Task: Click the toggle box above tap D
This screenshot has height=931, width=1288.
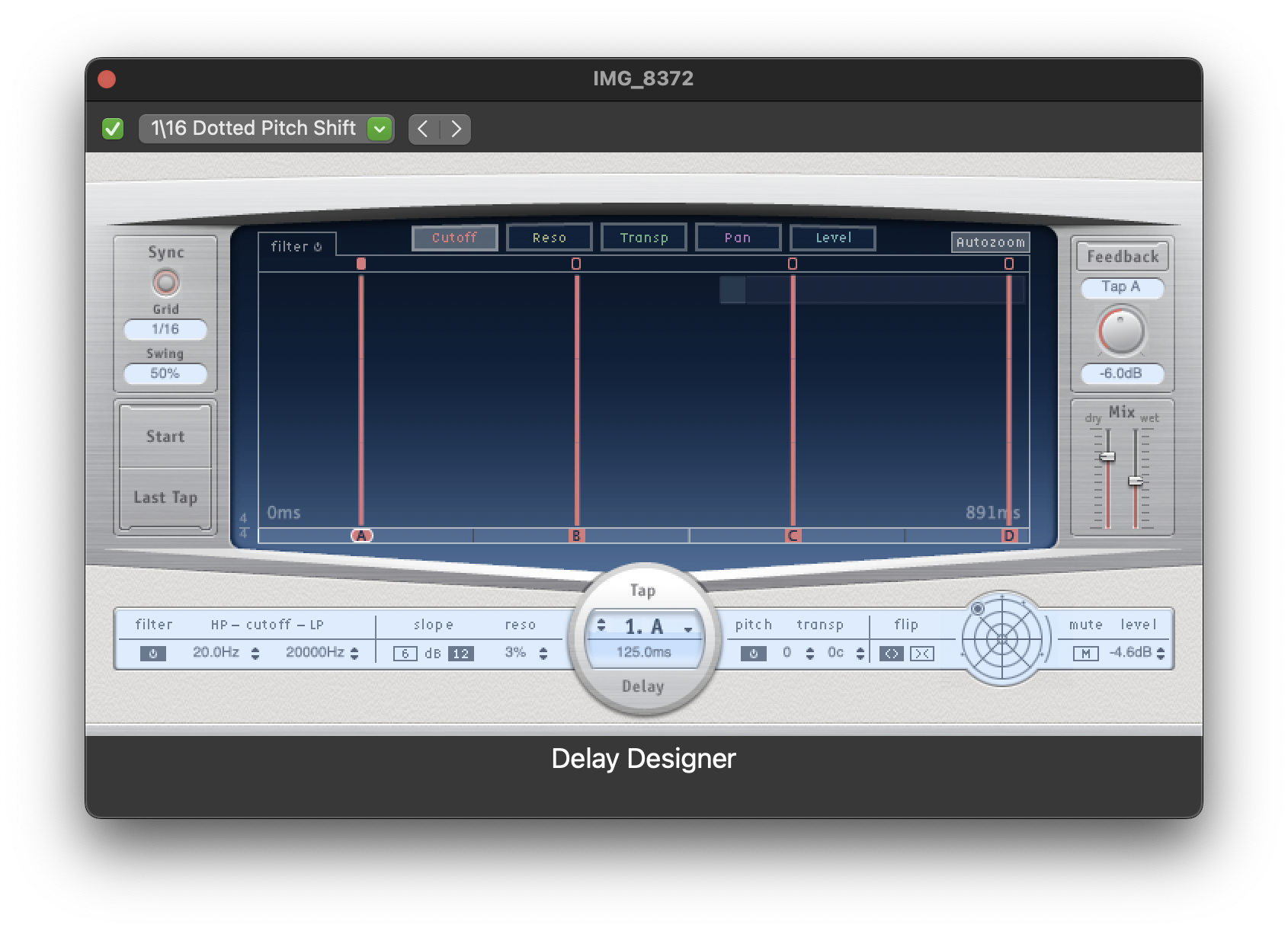Action: 1009,264
